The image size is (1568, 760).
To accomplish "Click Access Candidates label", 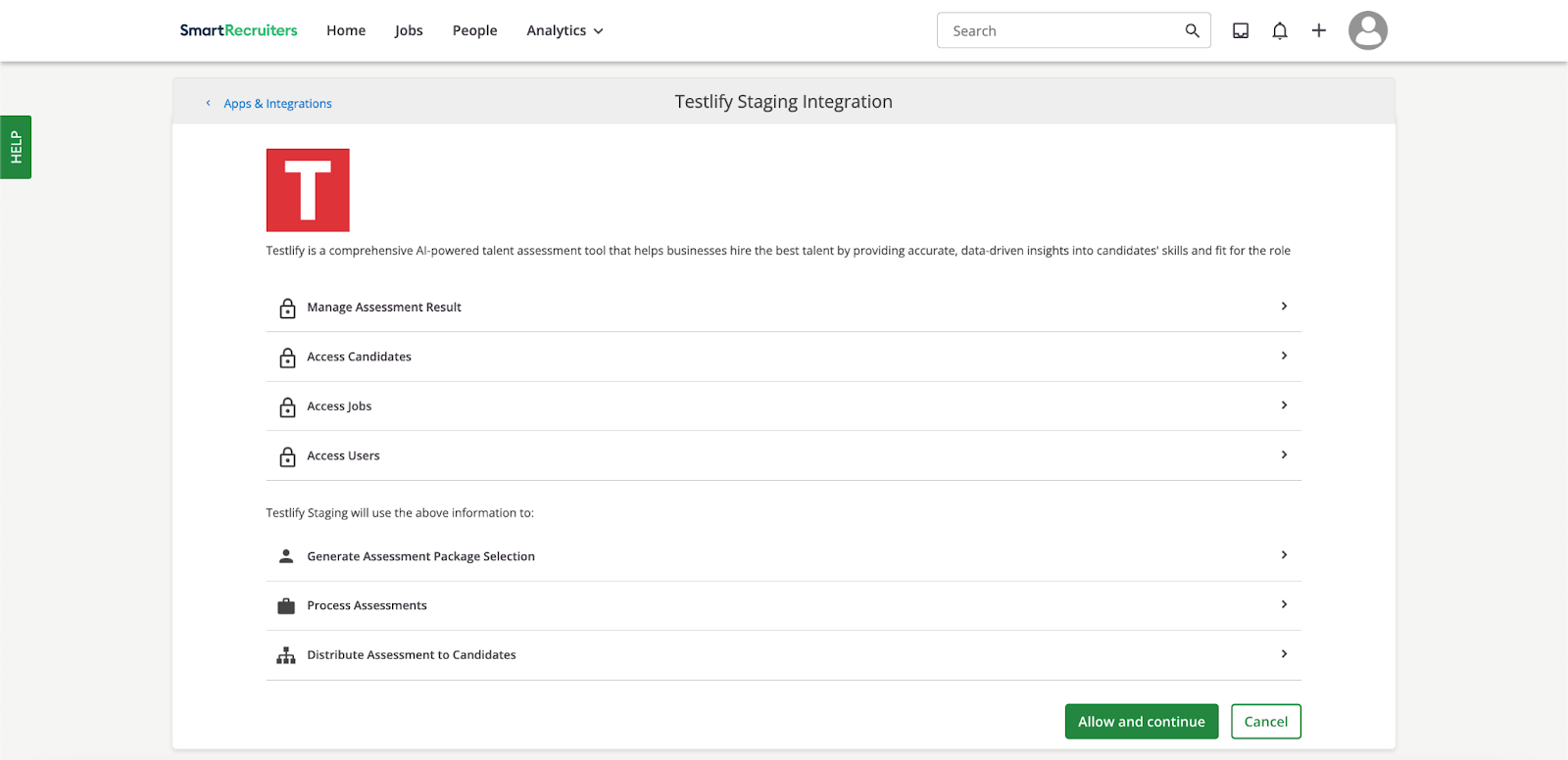I will pos(360,356).
